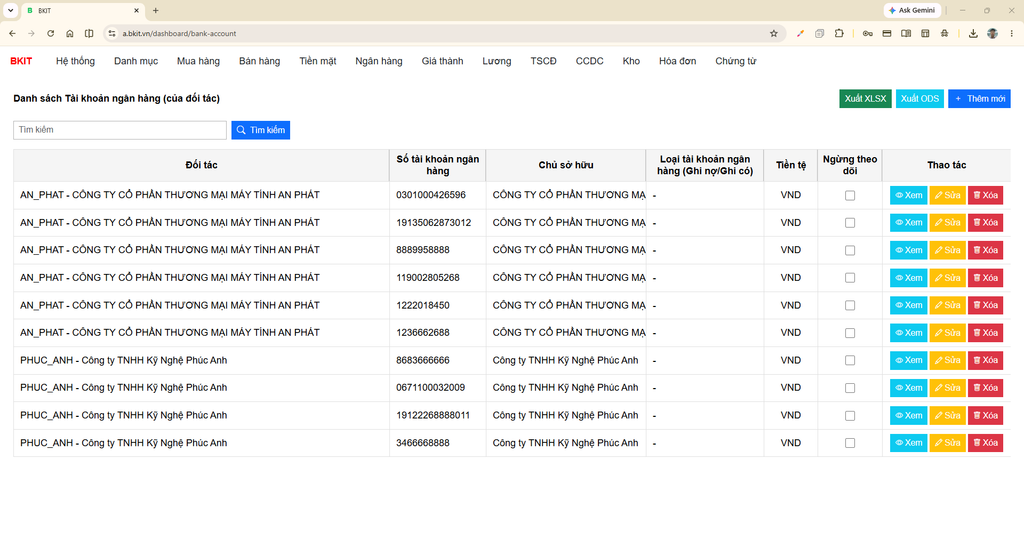Open the TSCĐ menu
This screenshot has width=1024, height=550.
tap(543, 61)
